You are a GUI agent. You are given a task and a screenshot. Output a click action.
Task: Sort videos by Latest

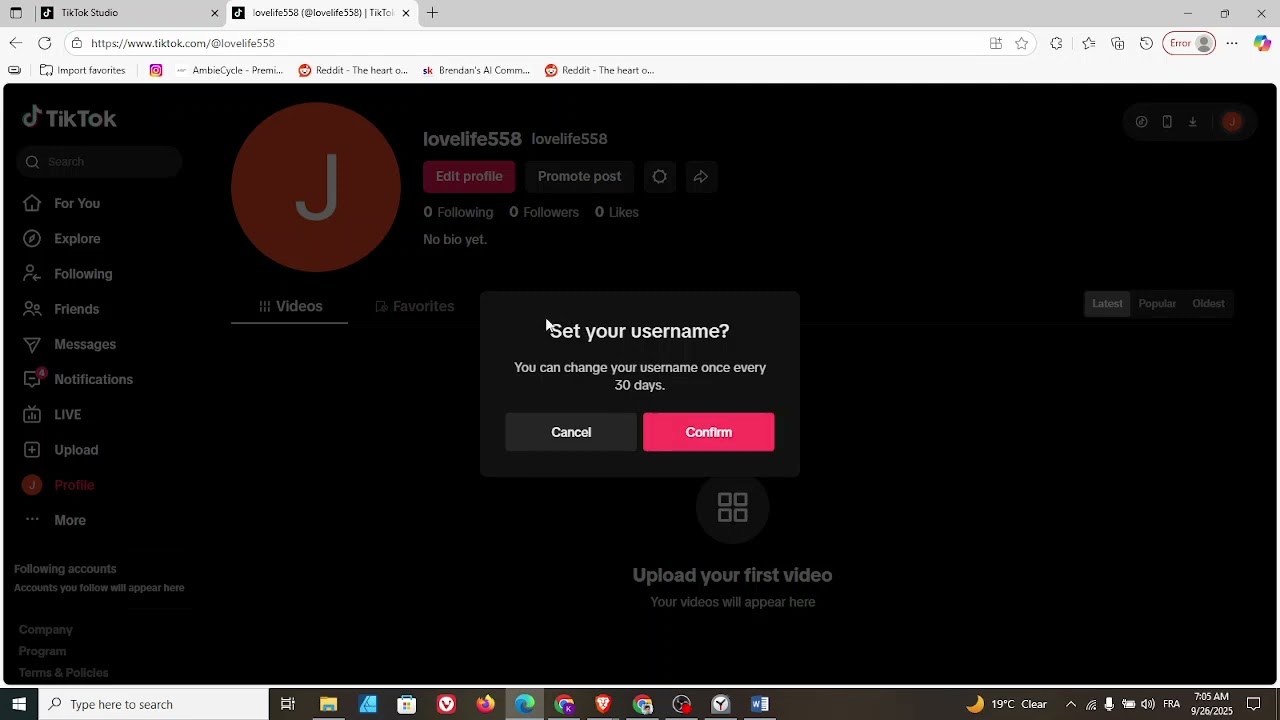tap(1107, 304)
